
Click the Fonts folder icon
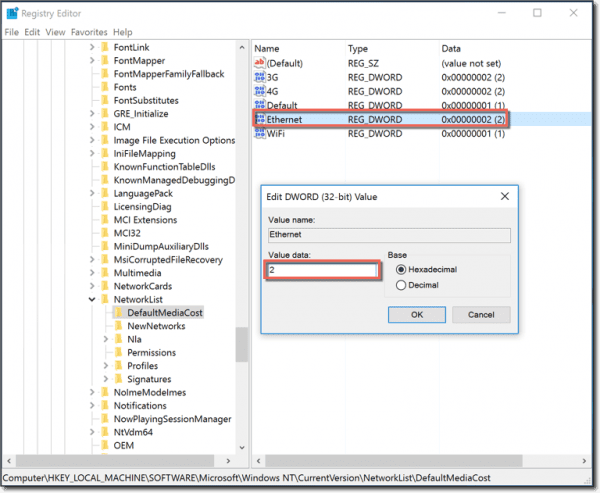(105, 87)
